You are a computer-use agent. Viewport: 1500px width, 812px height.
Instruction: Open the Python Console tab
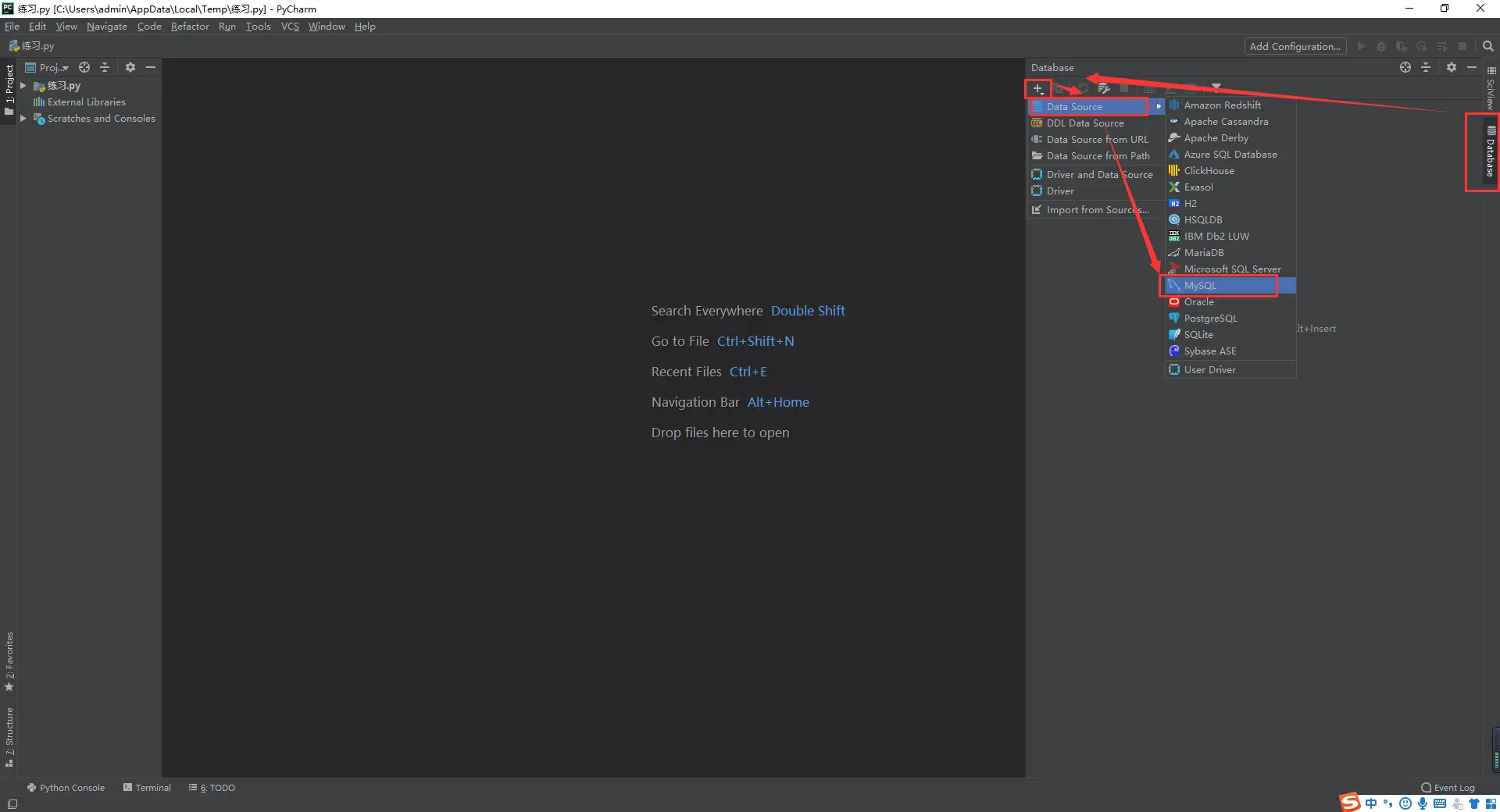click(66, 788)
